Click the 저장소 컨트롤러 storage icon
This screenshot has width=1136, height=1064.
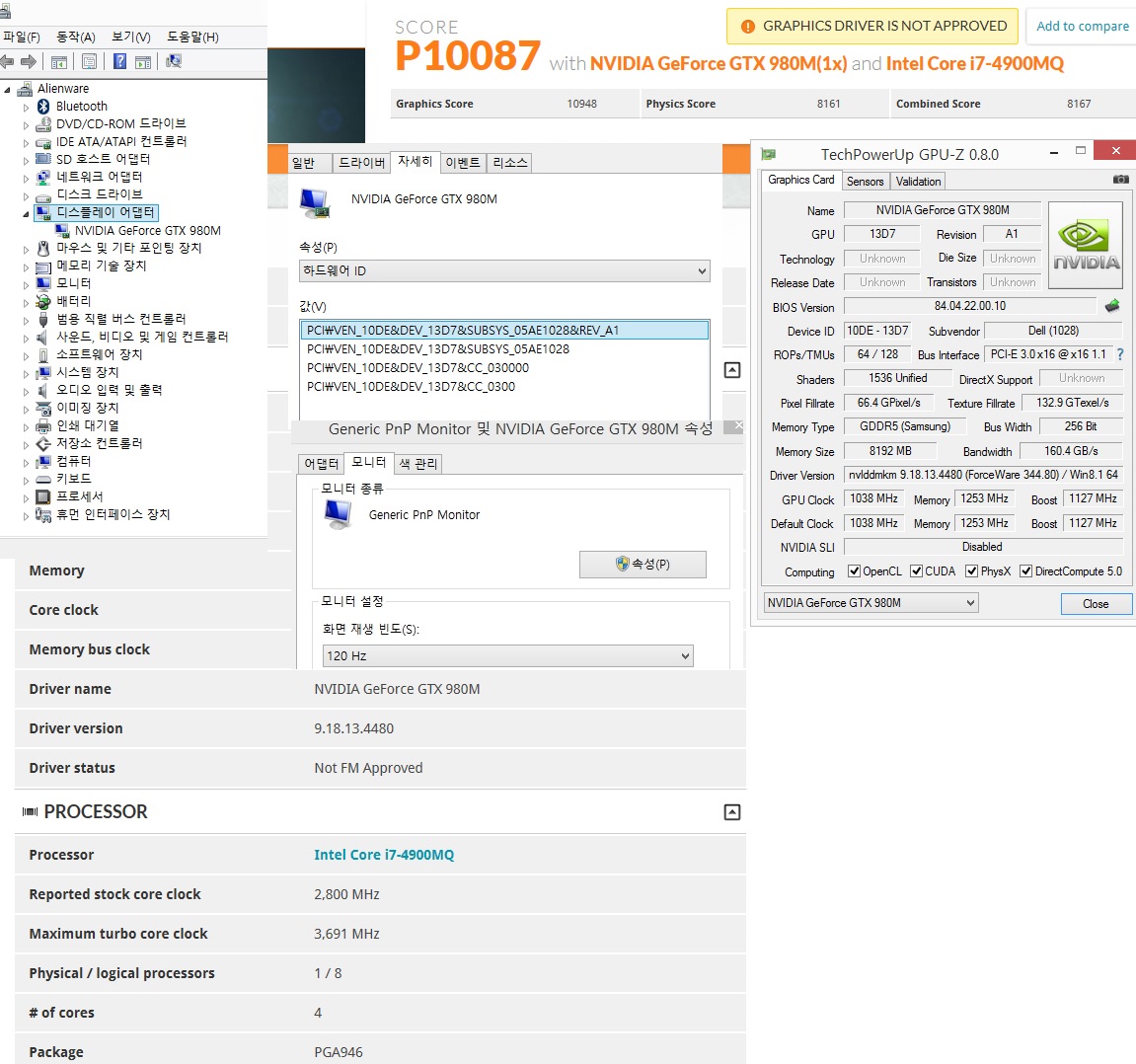tap(43, 443)
